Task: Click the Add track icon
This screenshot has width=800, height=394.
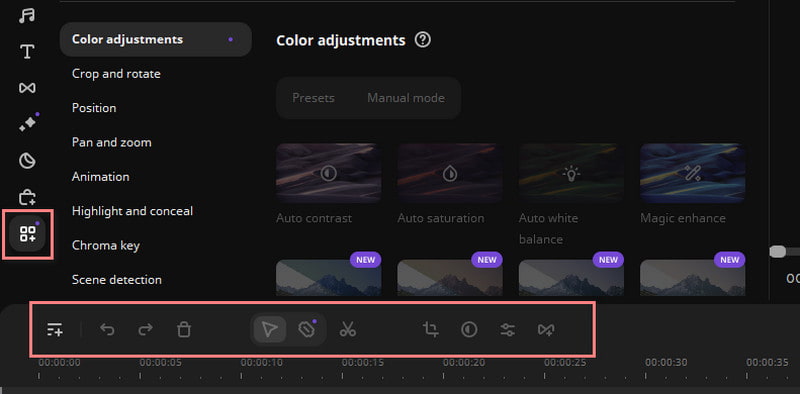Action: [55, 330]
